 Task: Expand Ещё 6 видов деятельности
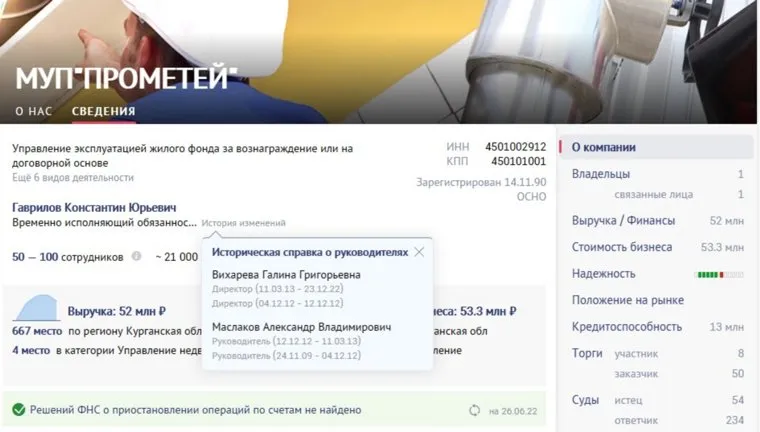coord(73,178)
